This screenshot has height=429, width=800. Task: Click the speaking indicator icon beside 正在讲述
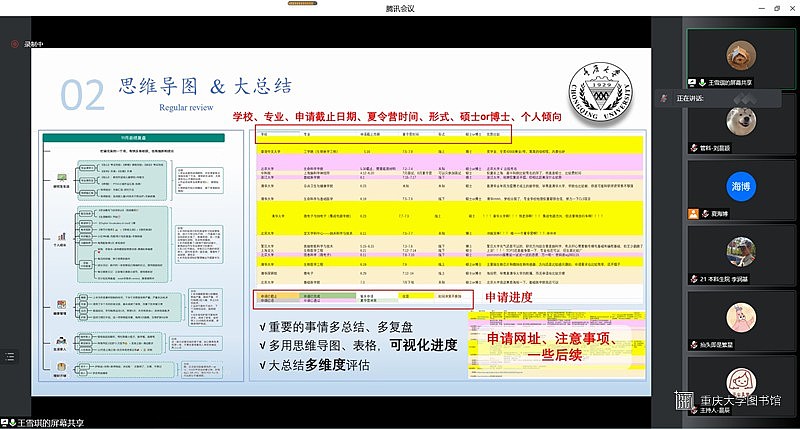[663, 98]
